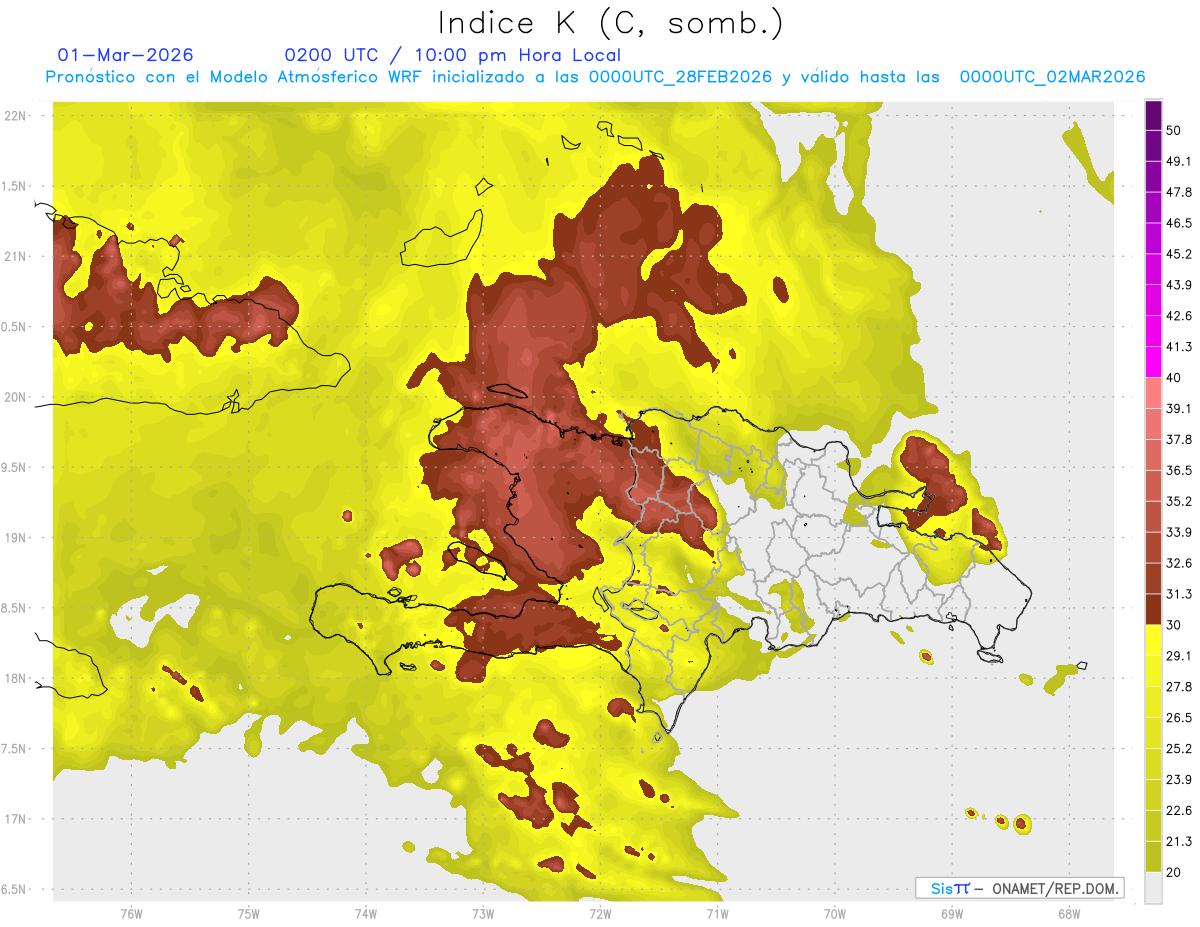This screenshot has height=927, width=1200.
Task: Click the colorbar value "50"
Action: (1175, 131)
